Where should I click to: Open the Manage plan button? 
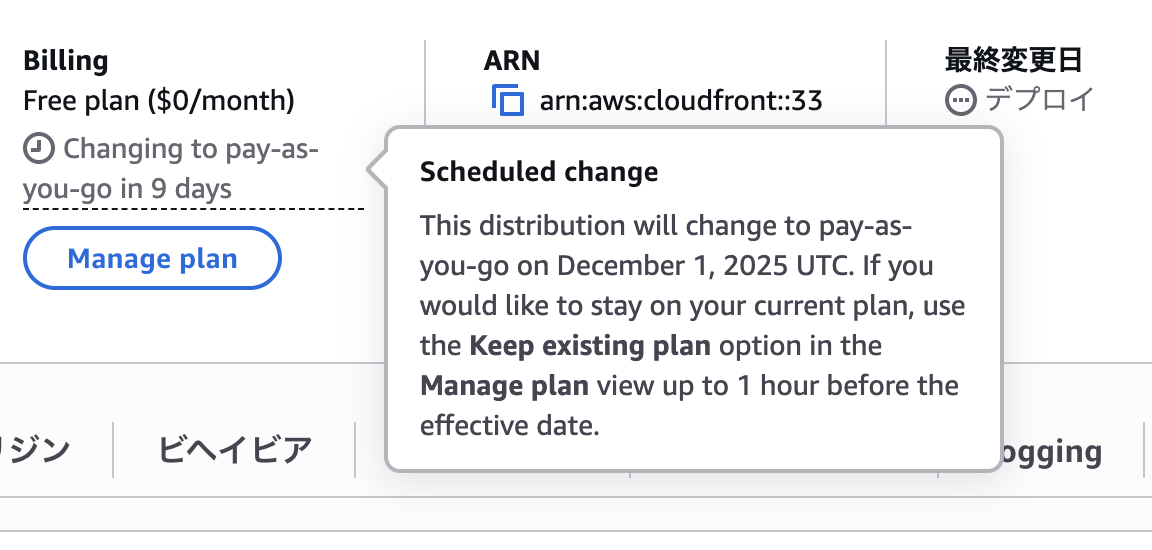152,259
